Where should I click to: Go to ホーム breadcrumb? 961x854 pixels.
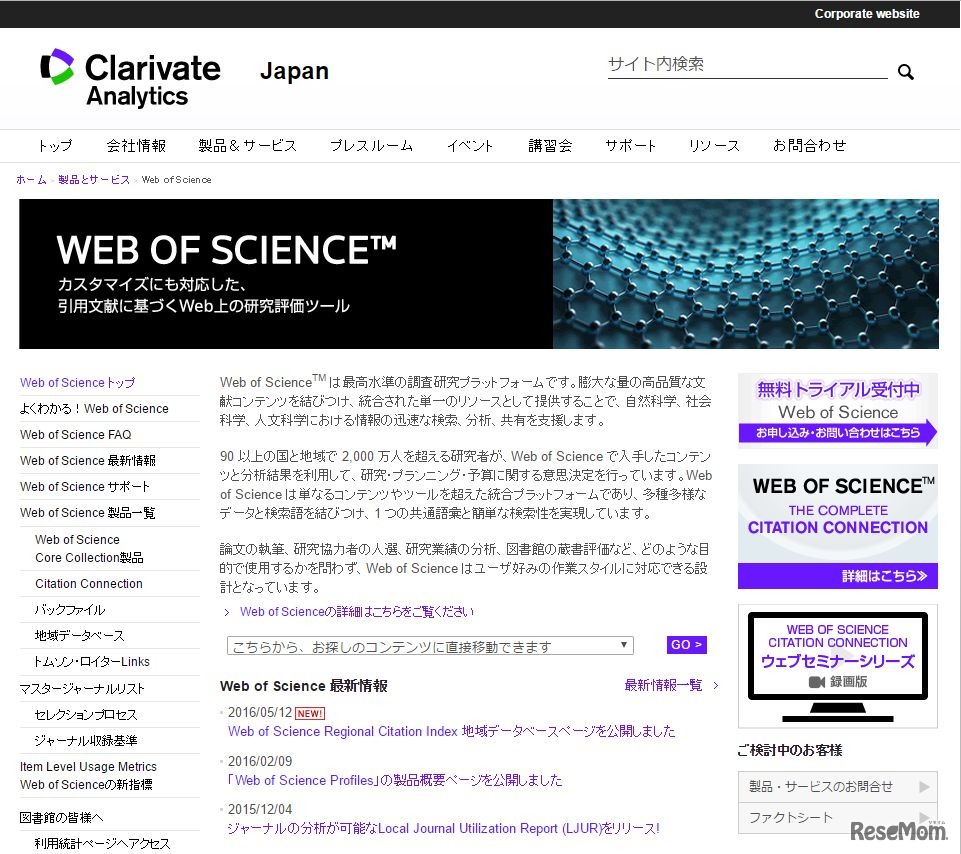[x=31, y=180]
